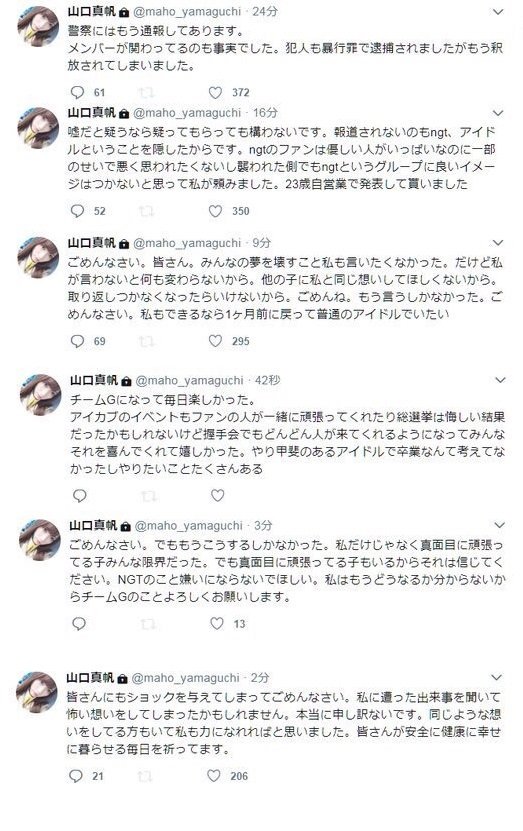Screen dimensions: 523x831
Task: Retweet the 42秒 tweet about チームG
Action: (149, 496)
